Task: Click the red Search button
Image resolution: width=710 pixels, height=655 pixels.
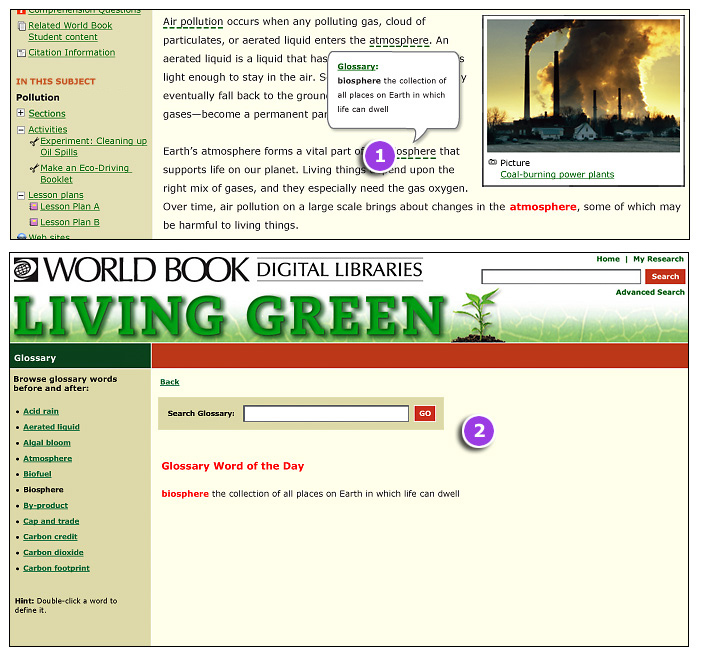Action: coord(665,277)
